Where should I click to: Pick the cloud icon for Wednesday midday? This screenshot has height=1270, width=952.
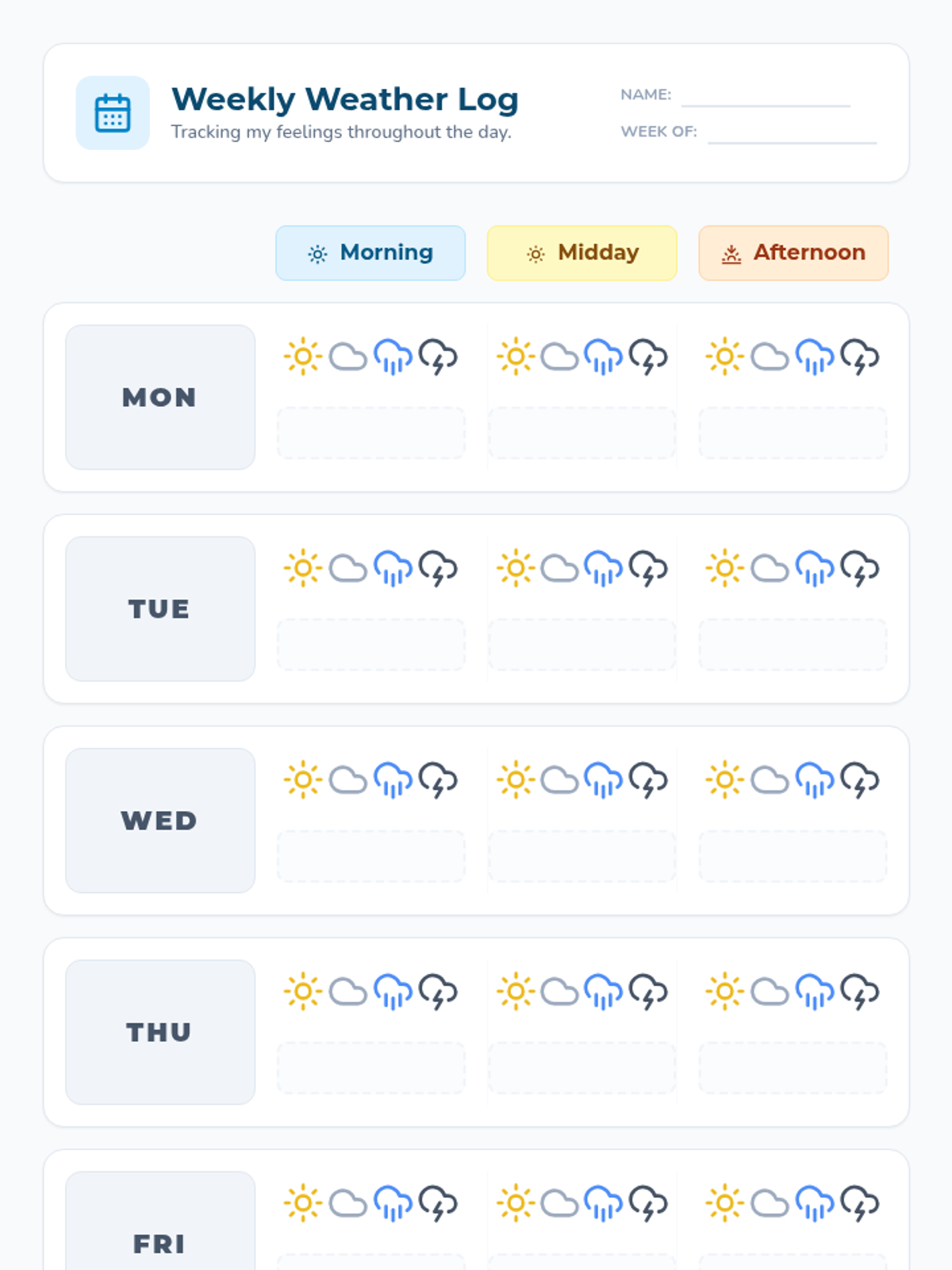coord(560,780)
